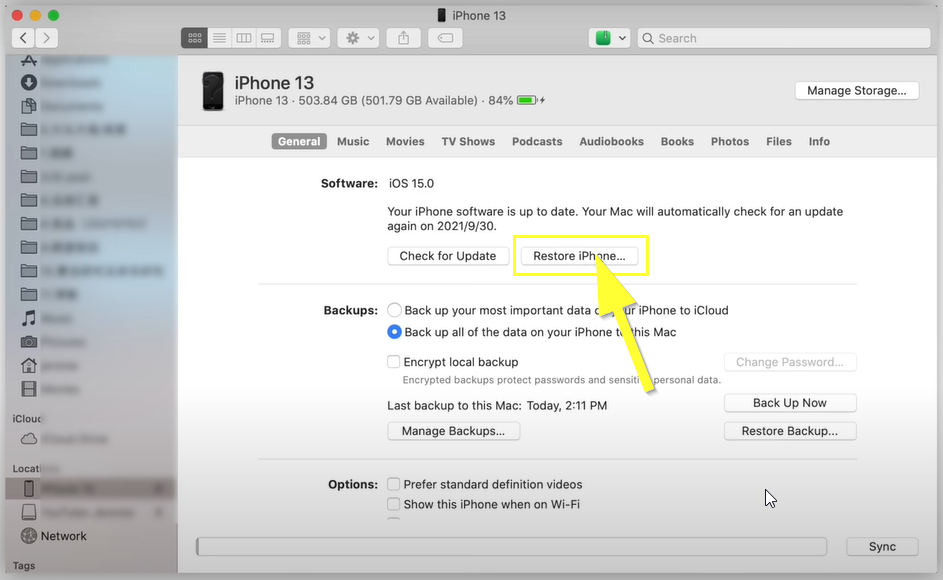Viewport: 943px width, 580px height.
Task: Click the Share toolbar icon
Action: click(404, 38)
